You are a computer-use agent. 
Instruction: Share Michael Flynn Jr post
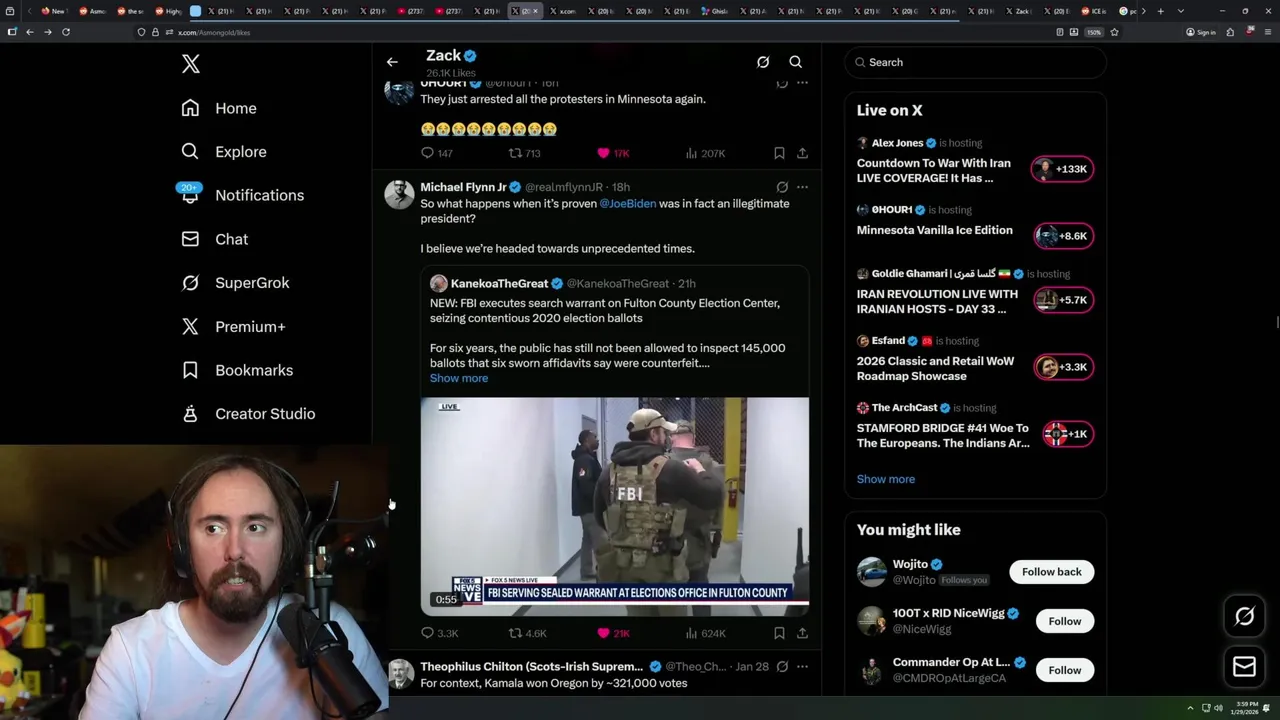tap(802, 633)
